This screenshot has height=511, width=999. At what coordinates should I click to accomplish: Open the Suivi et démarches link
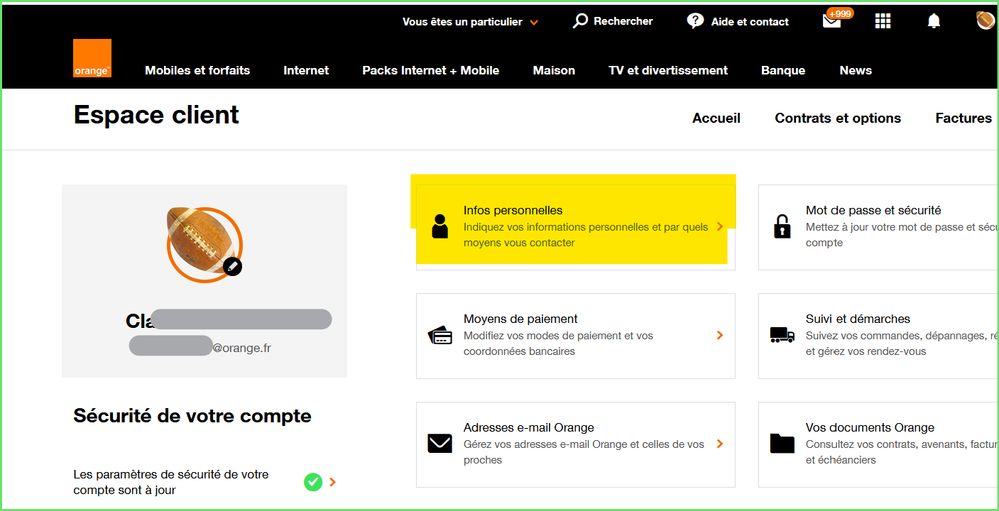(858, 319)
